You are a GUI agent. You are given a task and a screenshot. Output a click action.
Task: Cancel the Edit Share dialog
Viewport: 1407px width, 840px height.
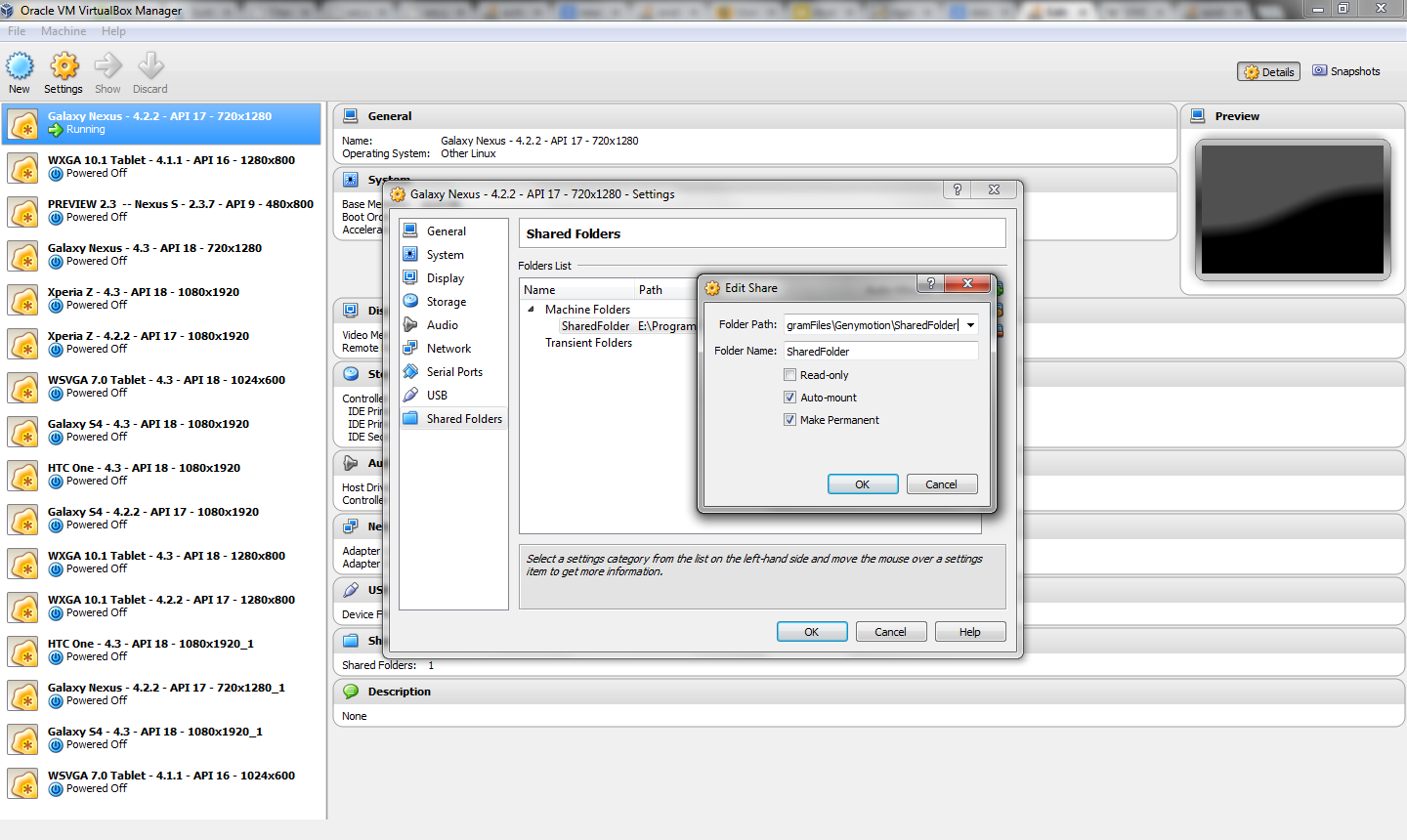942,484
